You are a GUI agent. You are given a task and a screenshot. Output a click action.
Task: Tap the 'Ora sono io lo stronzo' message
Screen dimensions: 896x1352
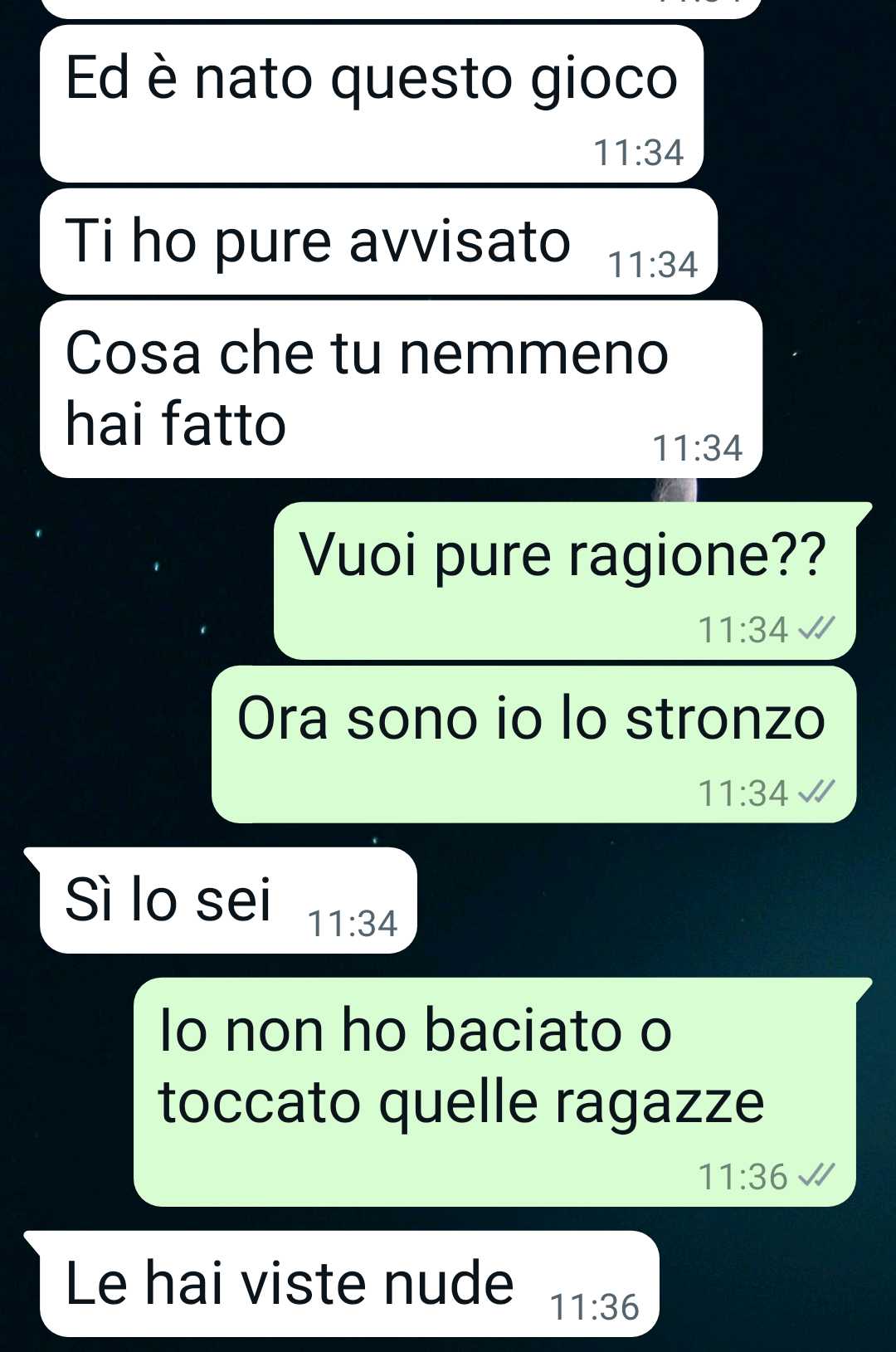(x=533, y=744)
